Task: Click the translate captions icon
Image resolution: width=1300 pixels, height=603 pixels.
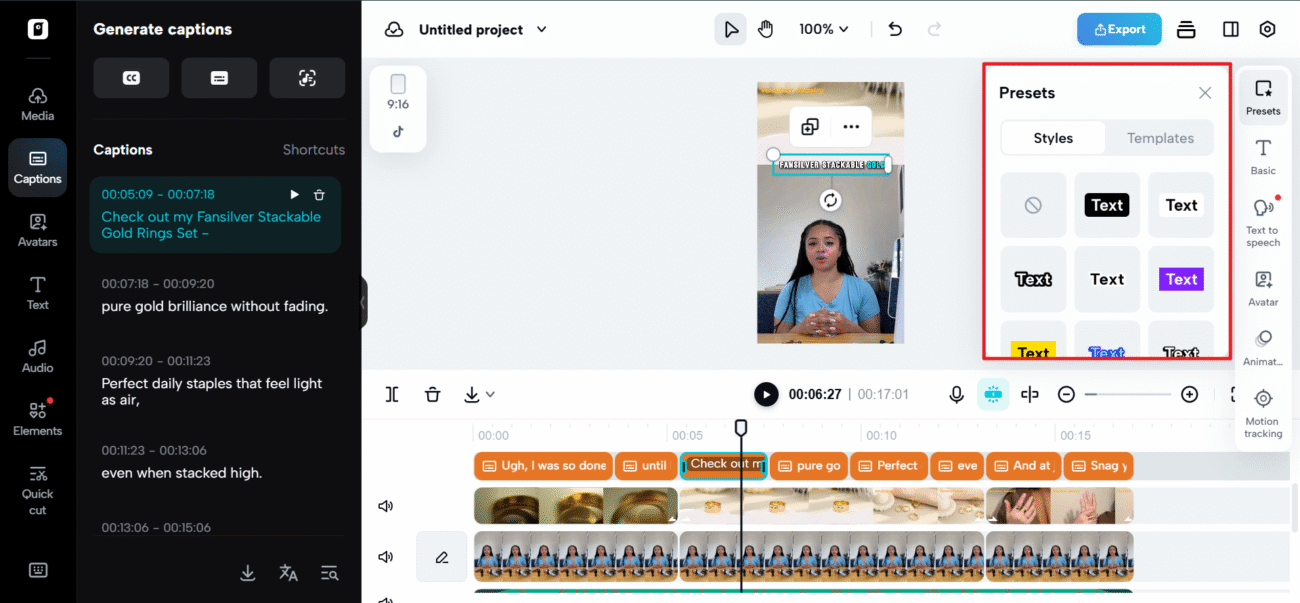Action: click(288, 573)
